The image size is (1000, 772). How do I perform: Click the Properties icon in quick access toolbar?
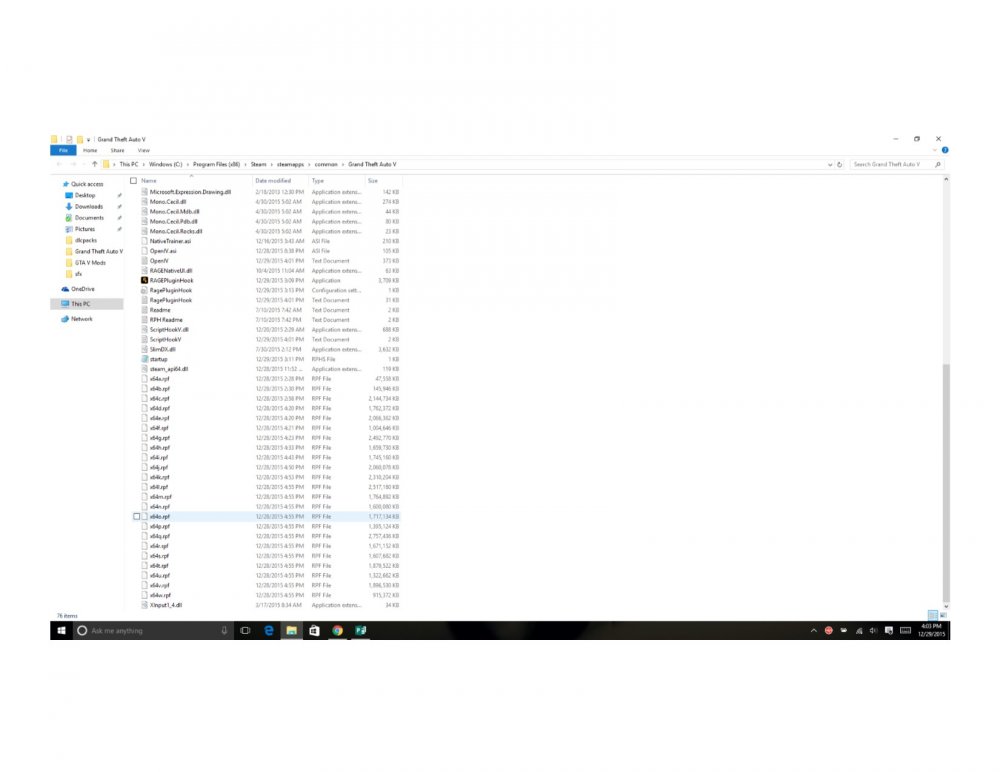69,139
